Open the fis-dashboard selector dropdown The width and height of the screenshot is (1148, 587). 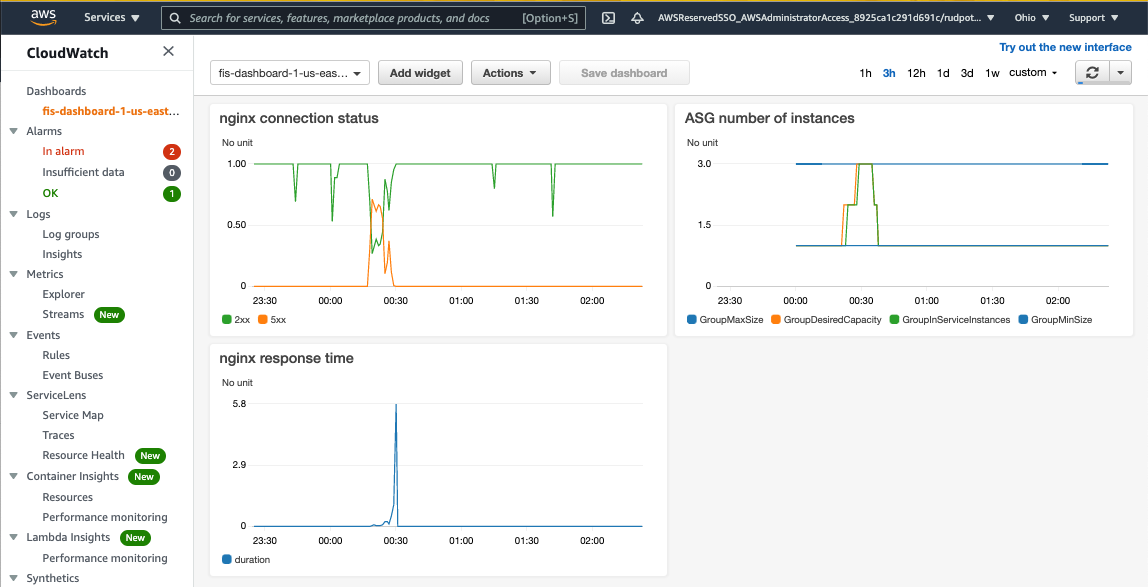290,73
